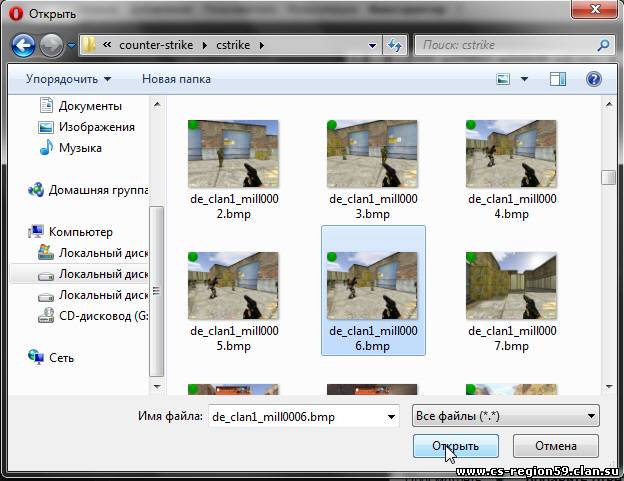Click the Back navigation arrow
This screenshot has width=624, height=481.
[23, 45]
